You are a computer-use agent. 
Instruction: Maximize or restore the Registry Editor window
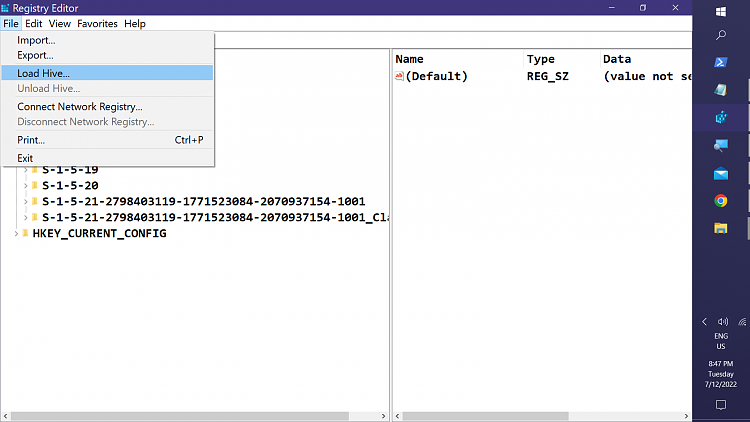click(643, 8)
